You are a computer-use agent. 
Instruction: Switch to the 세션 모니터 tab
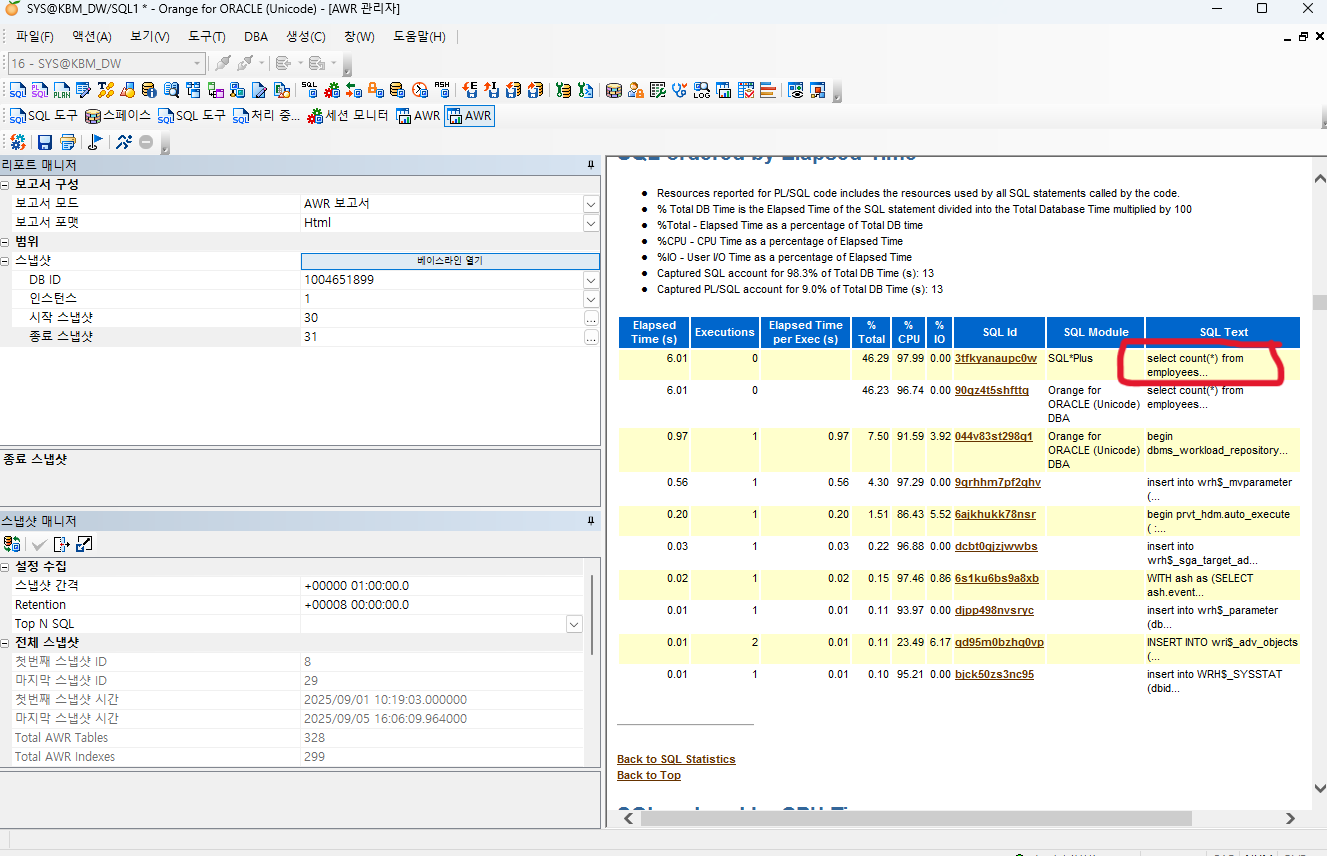coord(348,116)
